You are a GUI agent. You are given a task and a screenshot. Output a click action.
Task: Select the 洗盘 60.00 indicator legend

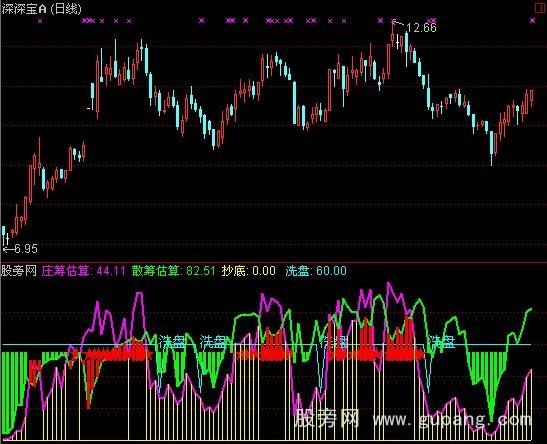tap(316, 271)
